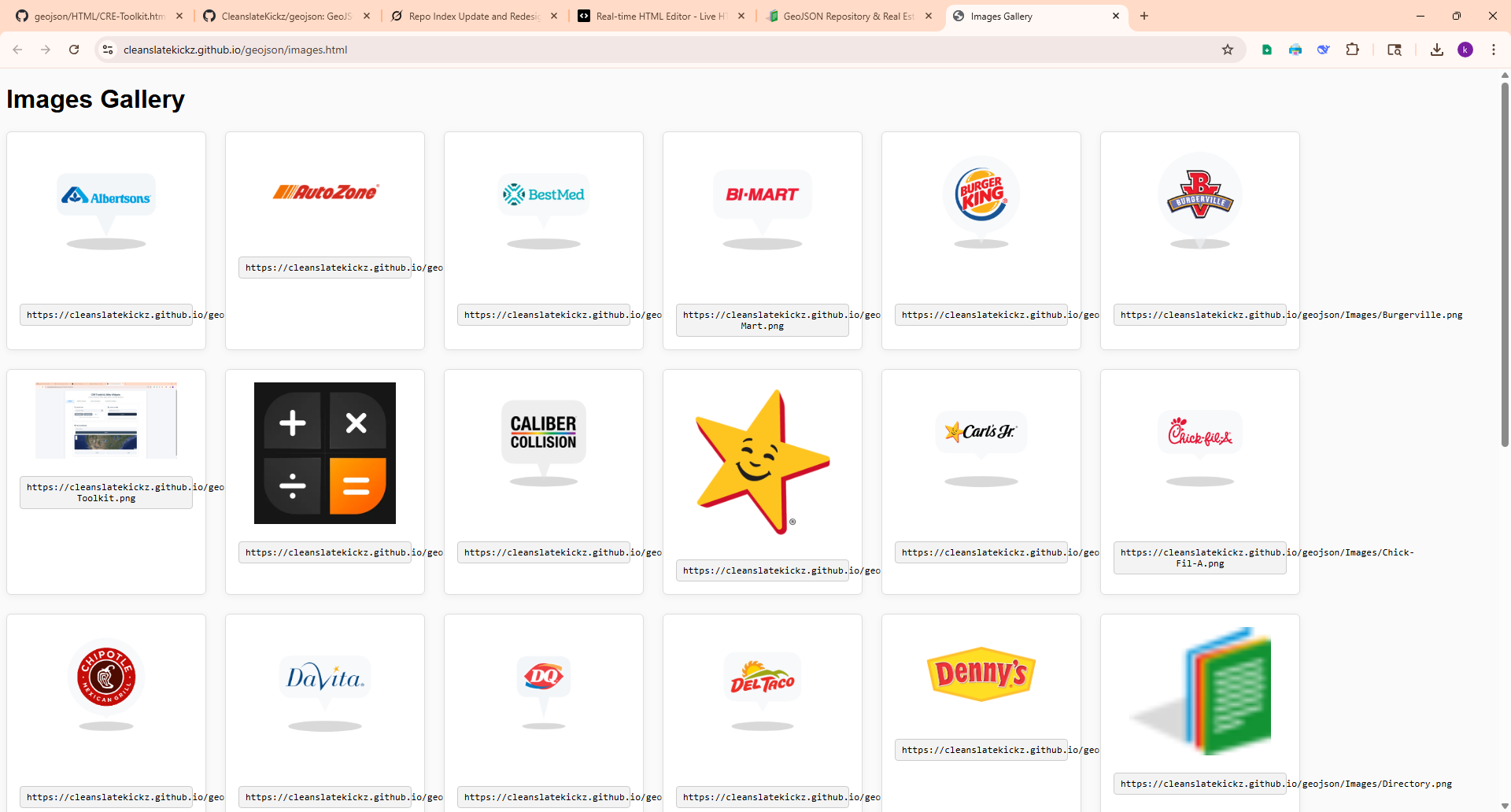Select the Chick-Fil-A.png URL field
This screenshot has height=812, width=1511.
click(1200, 558)
